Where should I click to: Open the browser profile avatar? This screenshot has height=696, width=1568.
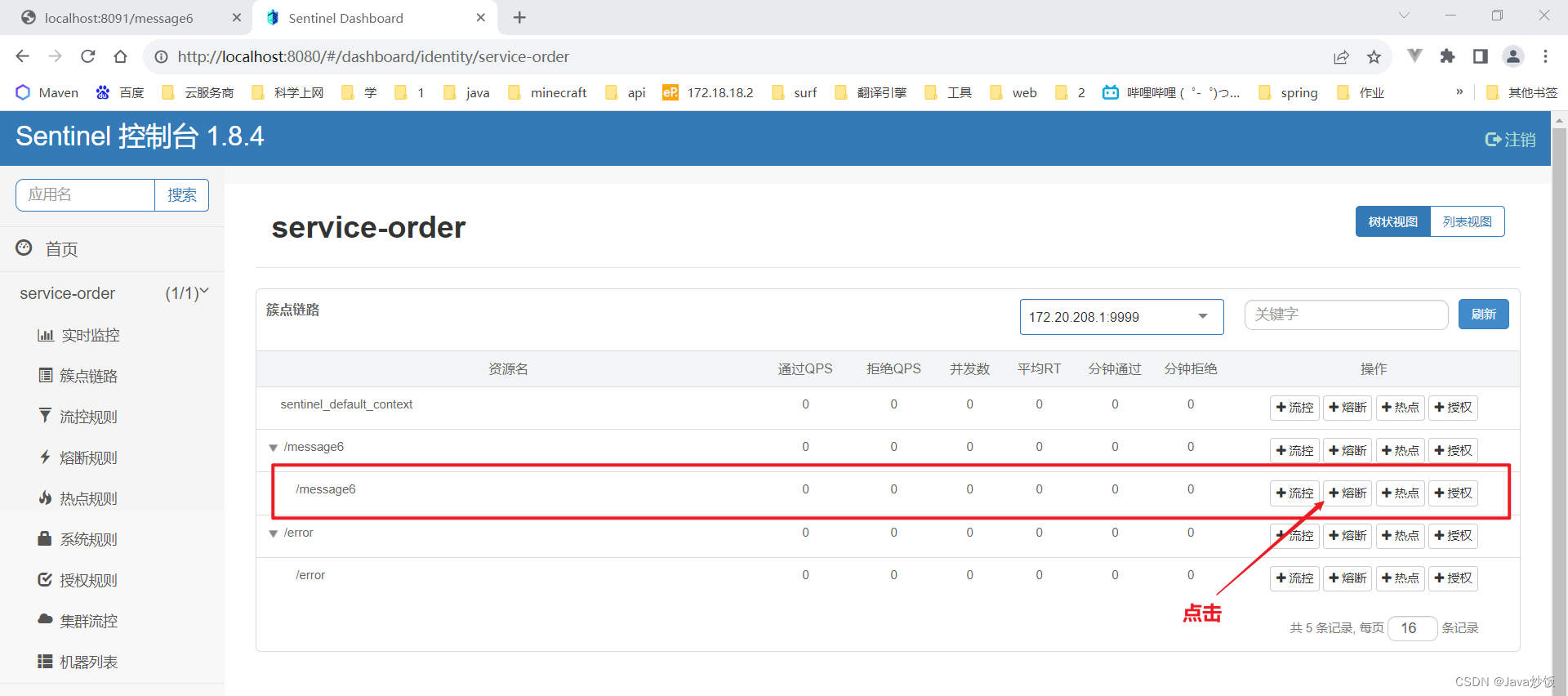click(1513, 56)
